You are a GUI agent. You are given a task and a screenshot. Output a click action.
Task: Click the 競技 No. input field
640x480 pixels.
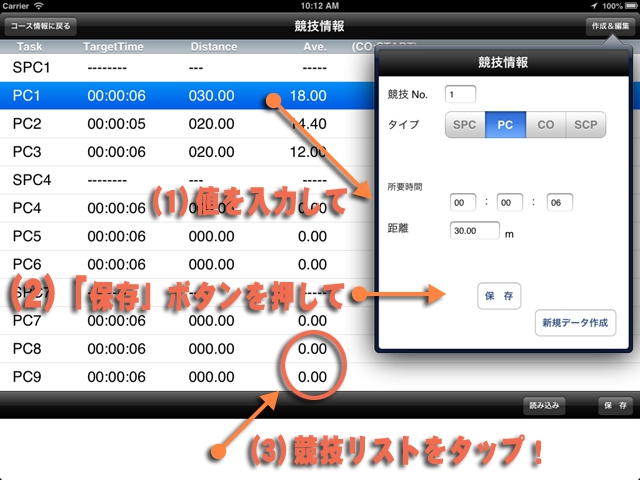pos(461,94)
